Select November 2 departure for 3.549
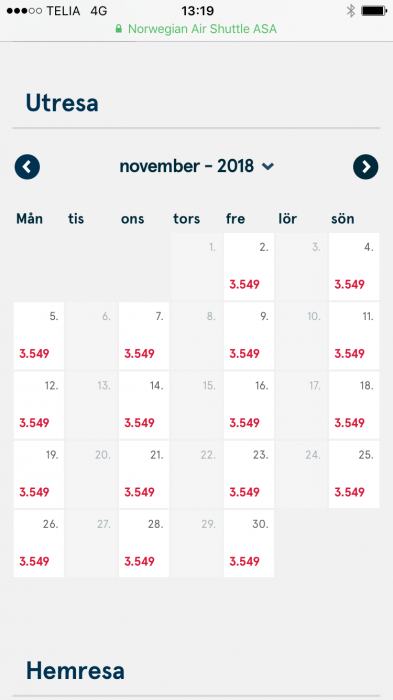The height and width of the screenshot is (700, 393). [249, 267]
